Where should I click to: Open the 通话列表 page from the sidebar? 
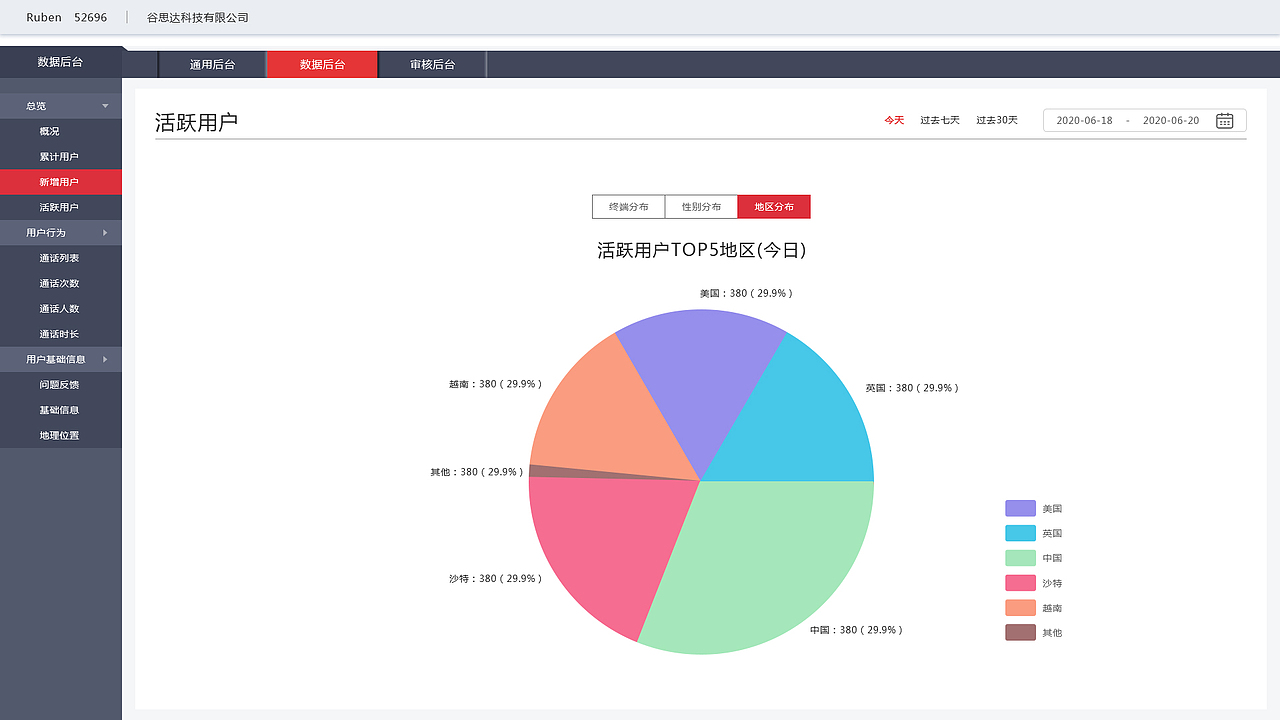pyautogui.click(x=60, y=257)
